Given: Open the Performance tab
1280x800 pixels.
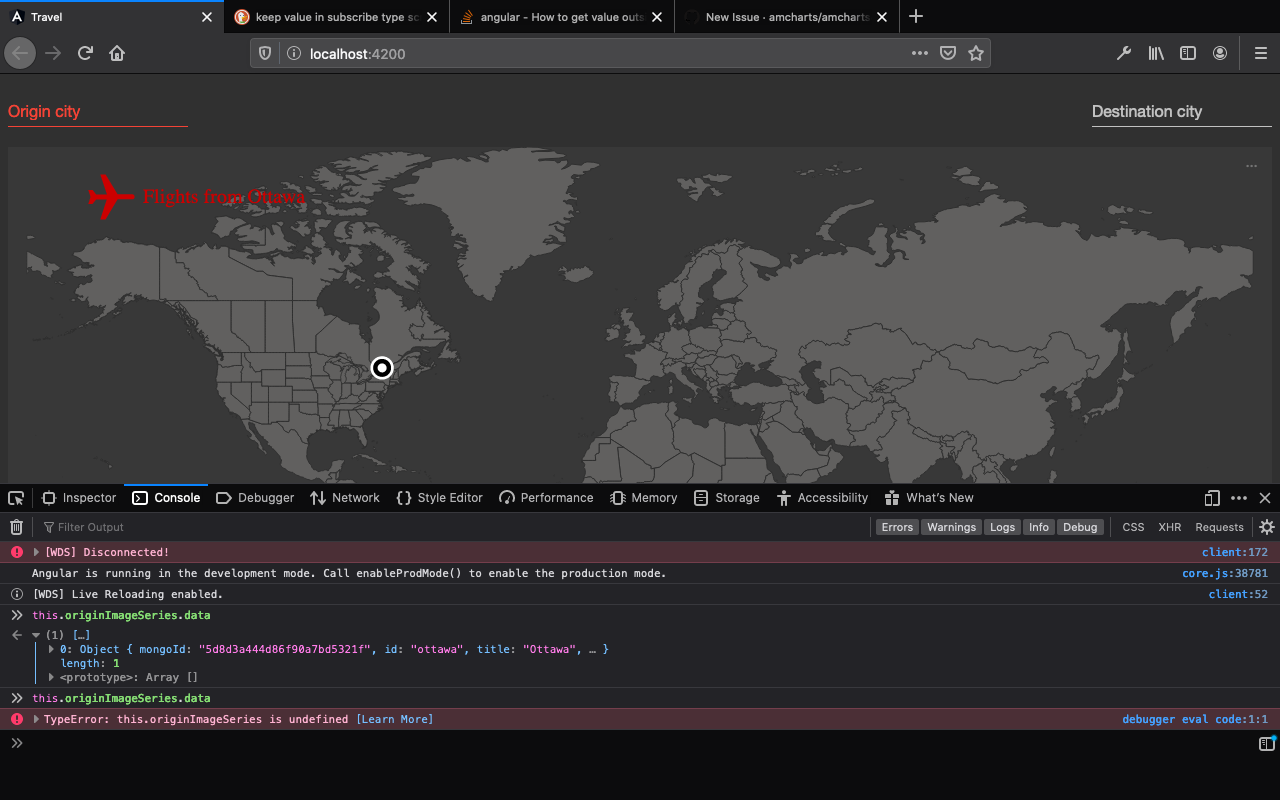Looking at the screenshot, I should (x=546, y=497).
